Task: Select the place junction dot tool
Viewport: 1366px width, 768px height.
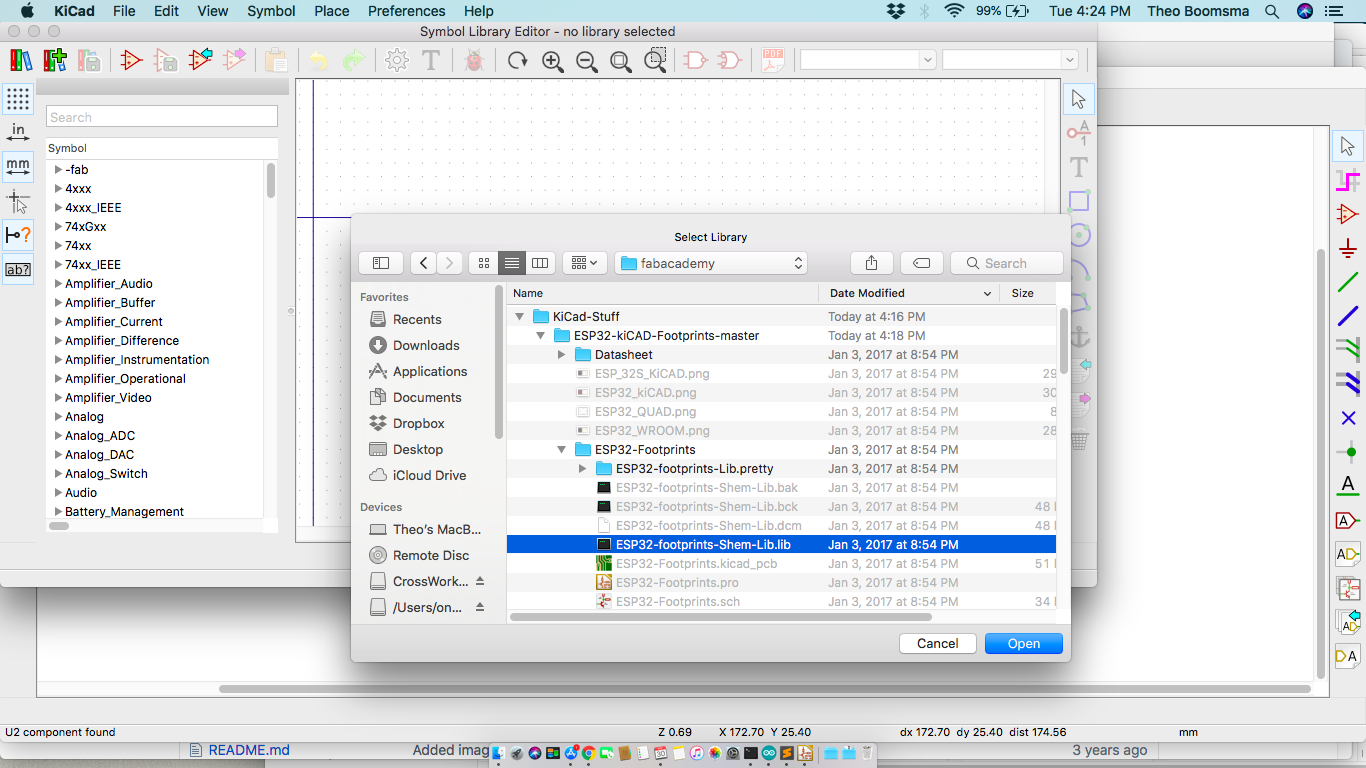Action: pos(1348,452)
